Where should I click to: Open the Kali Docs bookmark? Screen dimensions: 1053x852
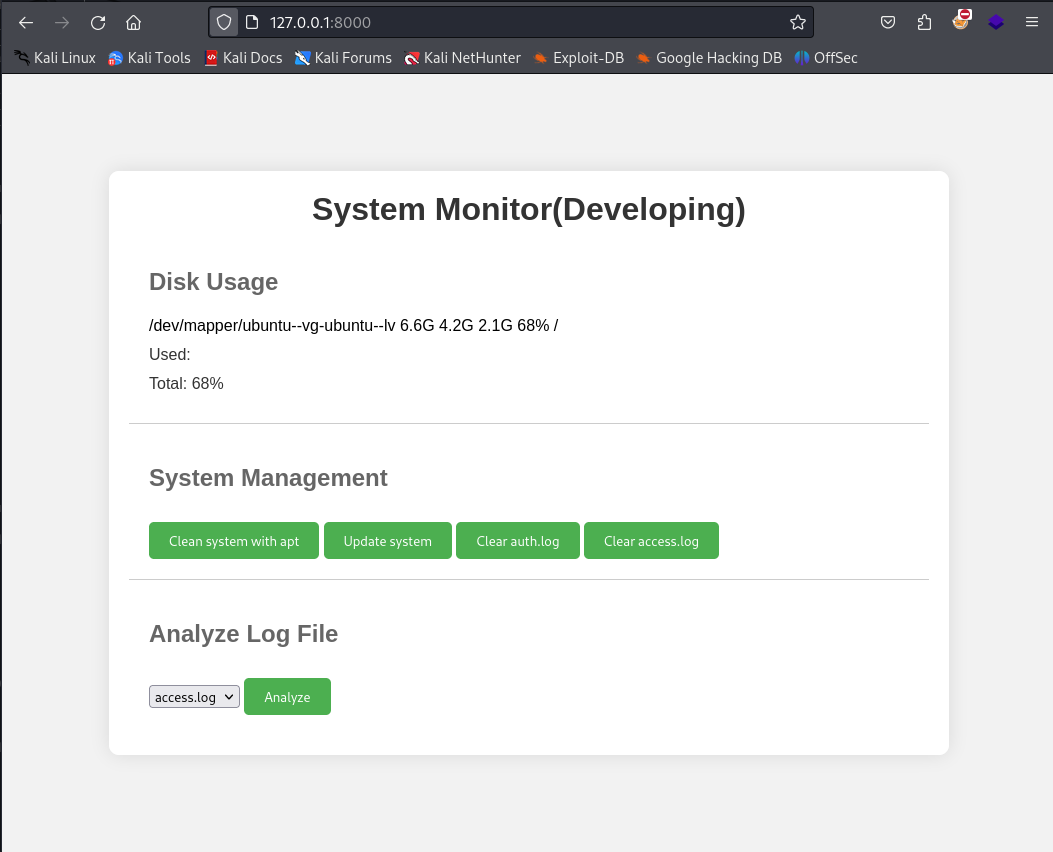point(243,58)
